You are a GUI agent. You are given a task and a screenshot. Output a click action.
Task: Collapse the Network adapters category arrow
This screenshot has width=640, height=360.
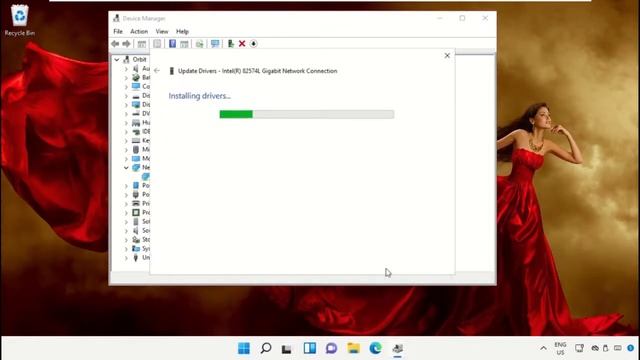click(x=126, y=168)
